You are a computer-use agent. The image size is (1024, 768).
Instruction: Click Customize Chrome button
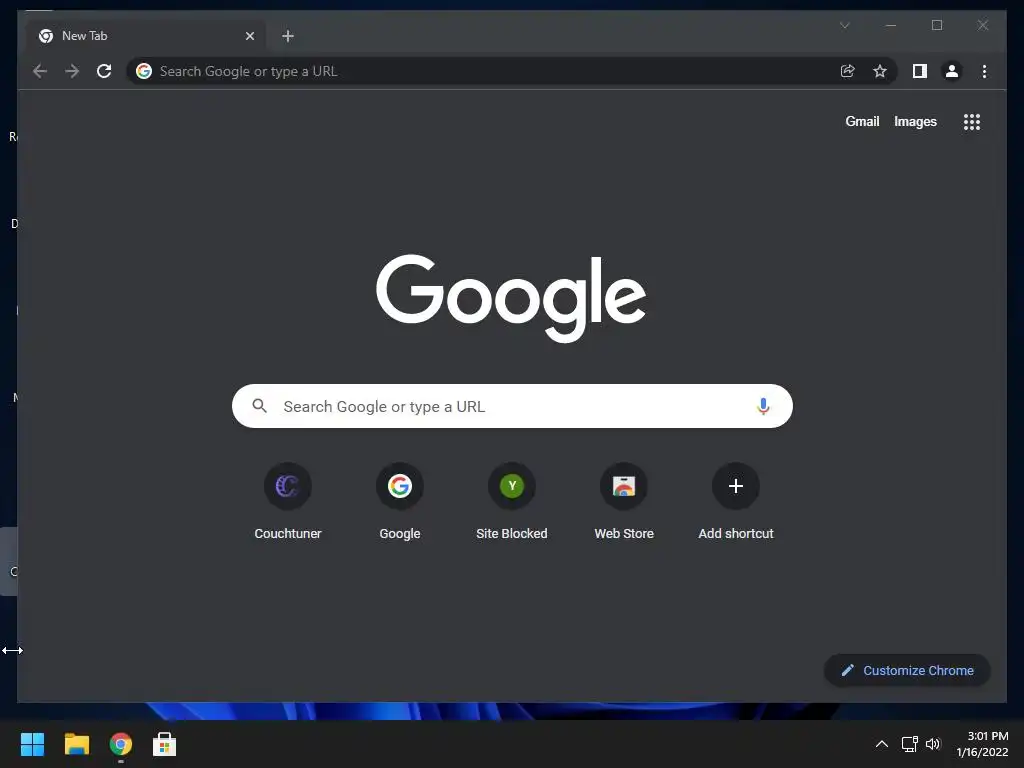[x=907, y=670]
